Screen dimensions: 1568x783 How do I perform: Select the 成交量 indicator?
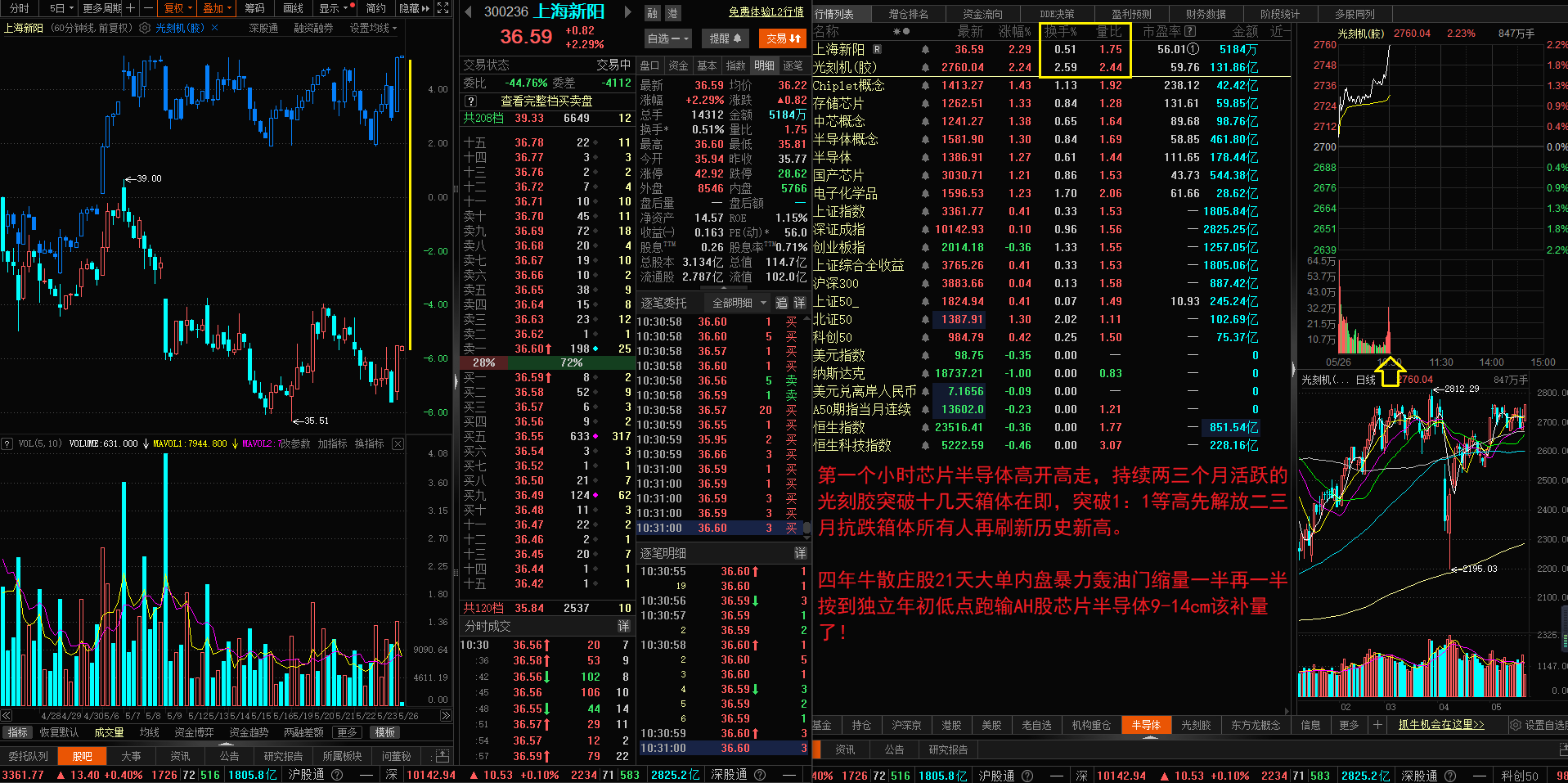109,732
